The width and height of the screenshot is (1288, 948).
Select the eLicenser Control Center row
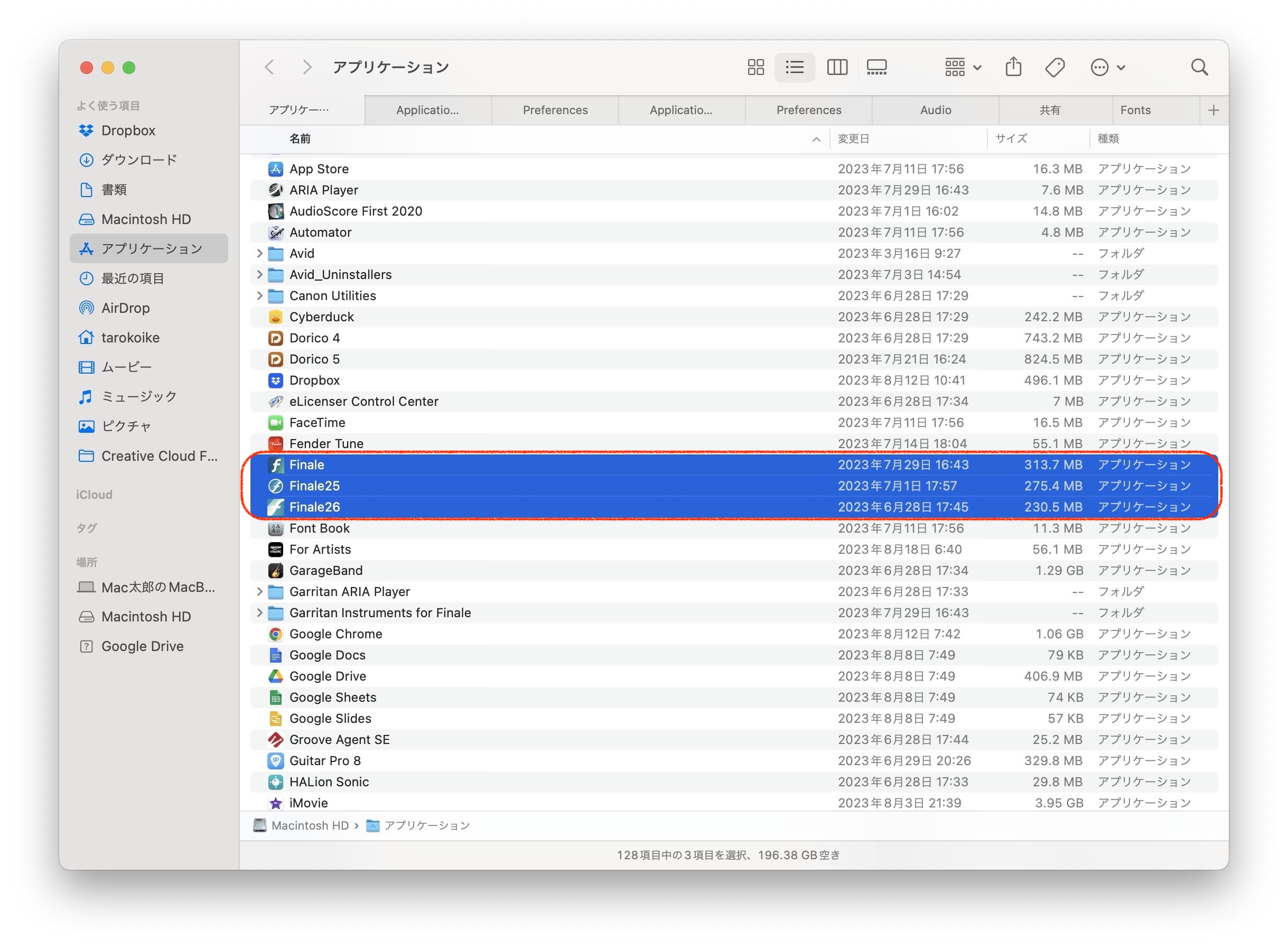[x=734, y=401]
